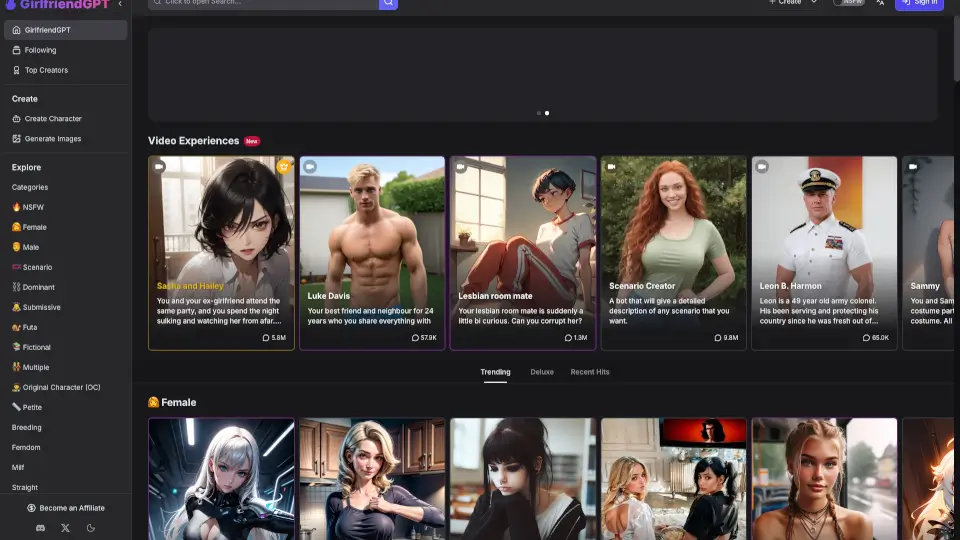Click the New badge beside Video Experiences
This screenshot has height=540, width=960.
pos(252,141)
